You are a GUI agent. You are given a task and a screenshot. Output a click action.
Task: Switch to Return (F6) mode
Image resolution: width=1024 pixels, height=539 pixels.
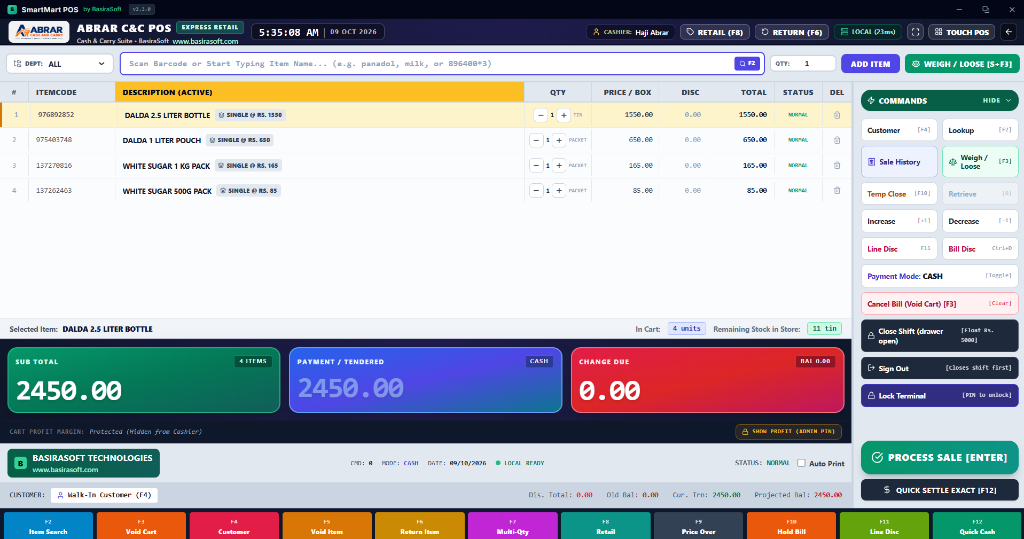coord(792,32)
